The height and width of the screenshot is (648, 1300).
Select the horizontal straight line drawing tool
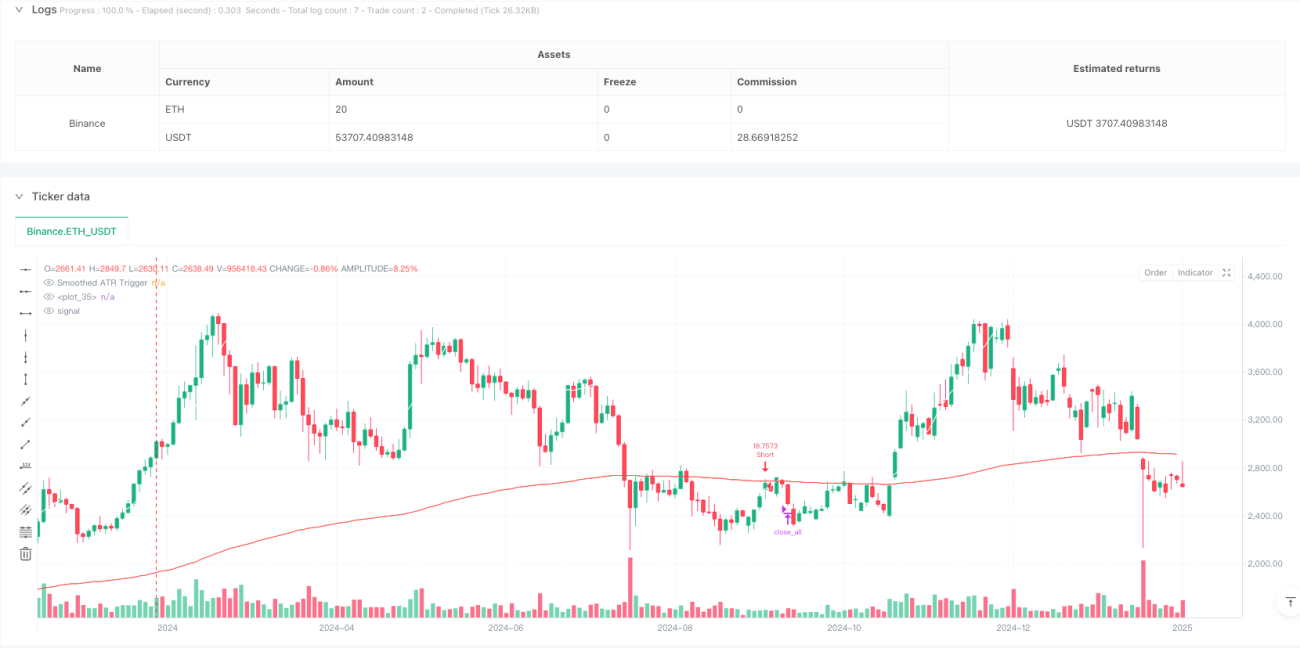[x=25, y=269]
